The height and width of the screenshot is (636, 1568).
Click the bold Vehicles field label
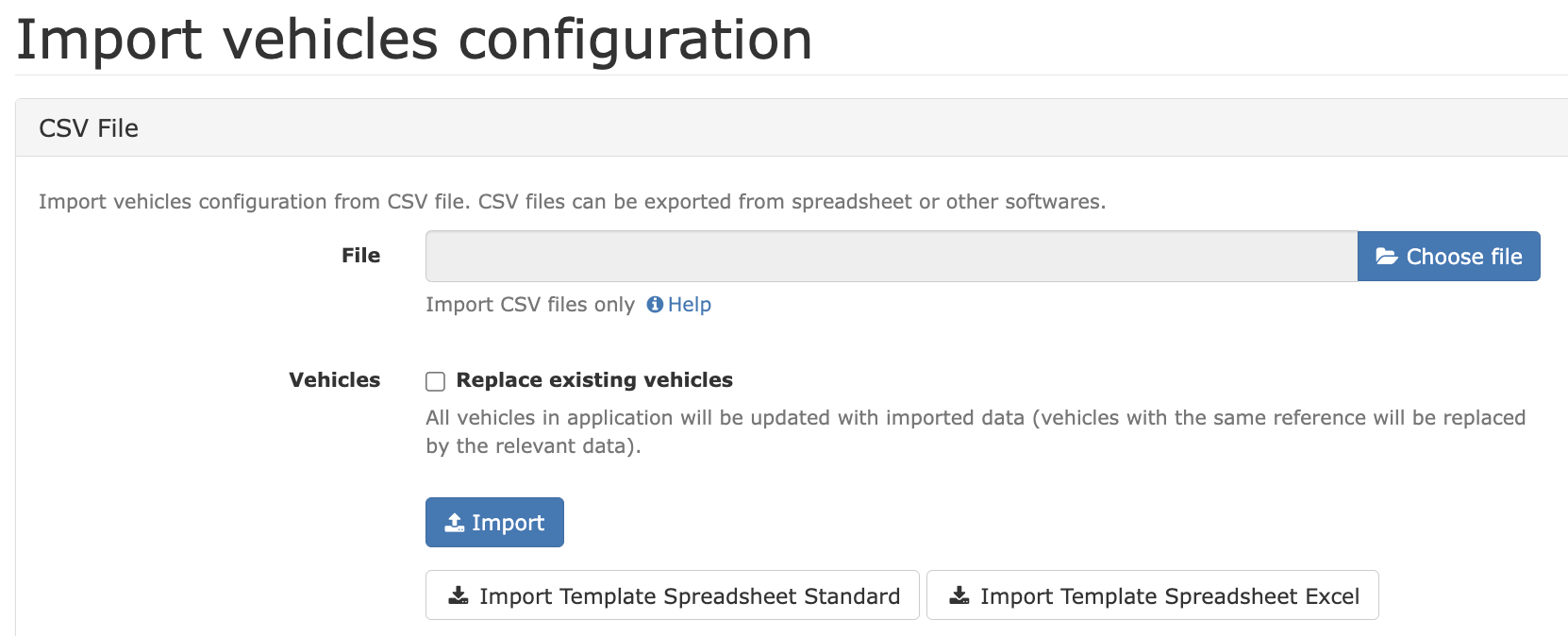[x=334, y=380]
